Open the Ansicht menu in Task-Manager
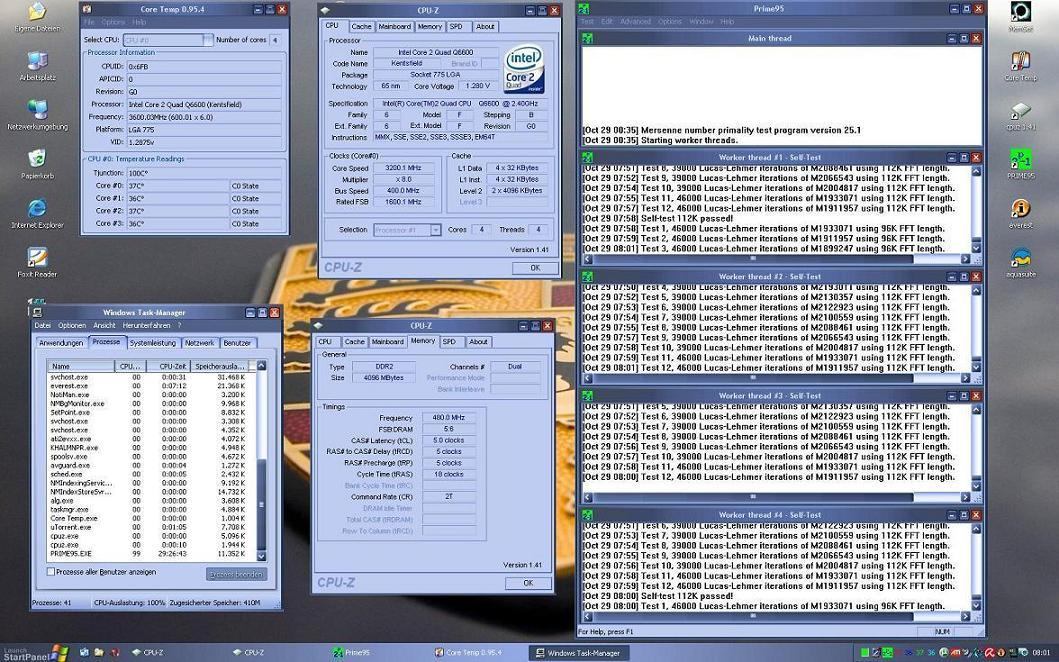This screenshot has width=1059, height=662. click(x=104, y=326)
